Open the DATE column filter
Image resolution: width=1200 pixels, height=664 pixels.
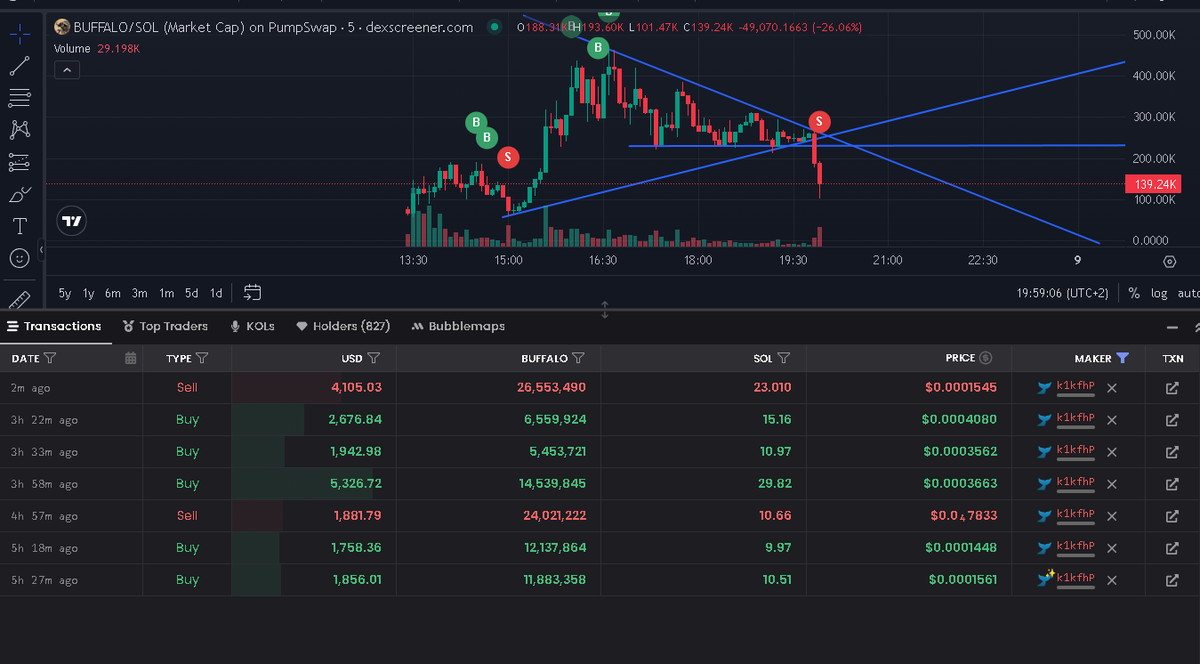click(x=50, y=358)
